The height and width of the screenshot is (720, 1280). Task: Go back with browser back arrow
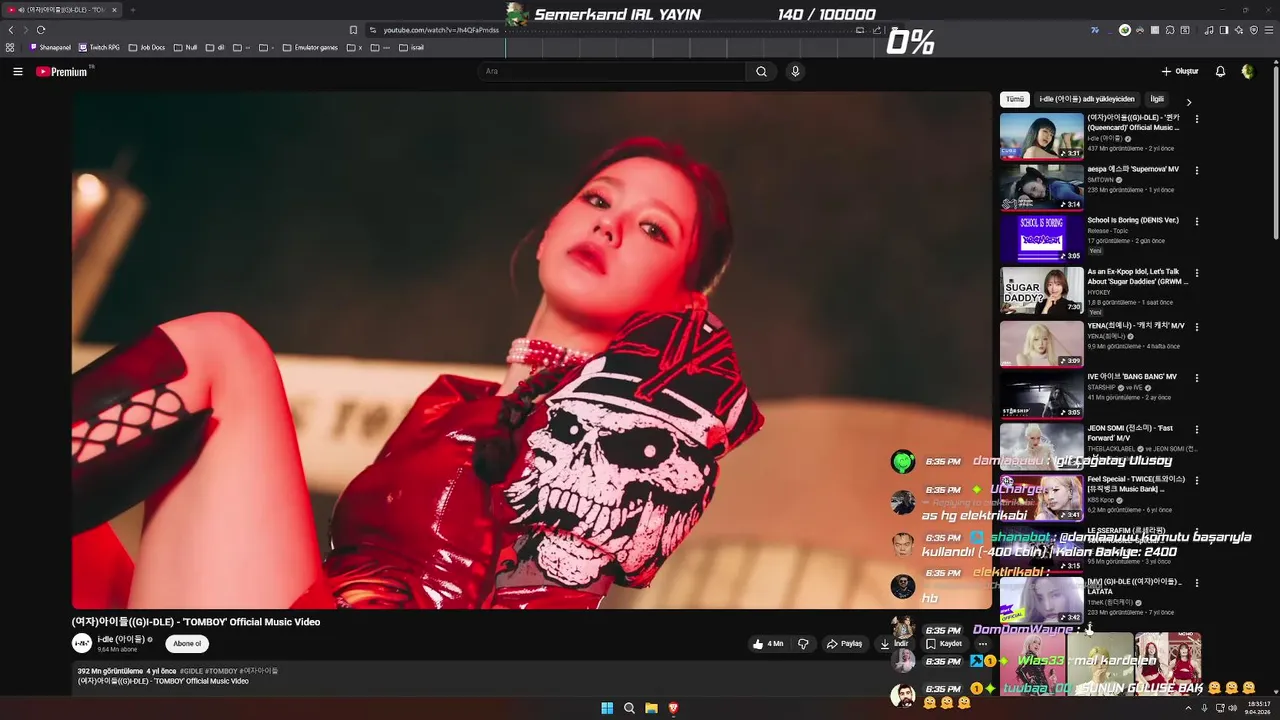(x=11, y=30)
